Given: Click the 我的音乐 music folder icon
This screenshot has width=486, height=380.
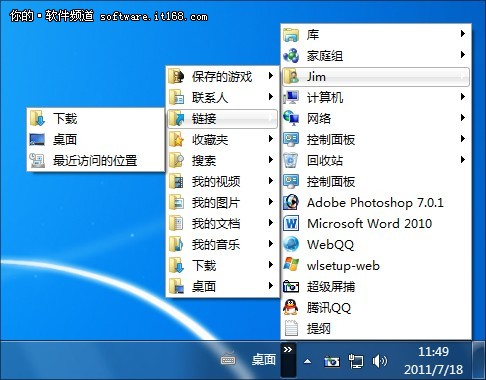Looking at the screenshot, I should [x=176, y=244].
